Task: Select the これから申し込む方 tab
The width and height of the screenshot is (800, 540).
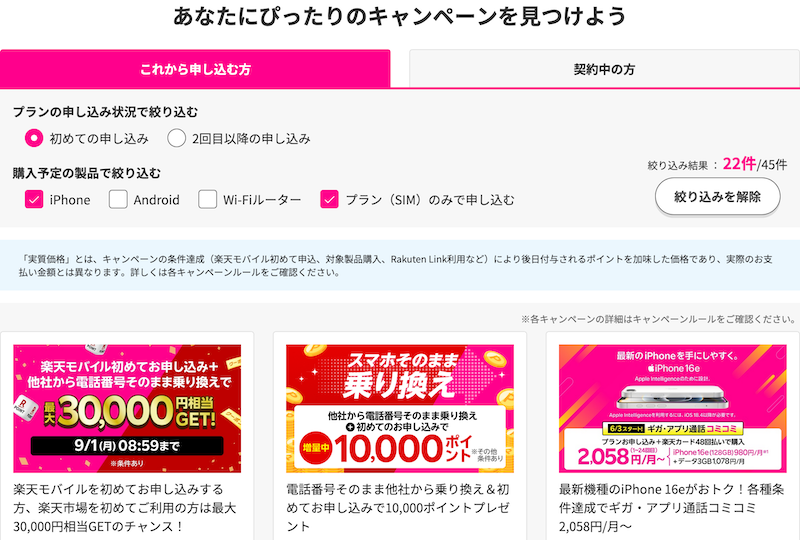Action: tap(195, 69)
